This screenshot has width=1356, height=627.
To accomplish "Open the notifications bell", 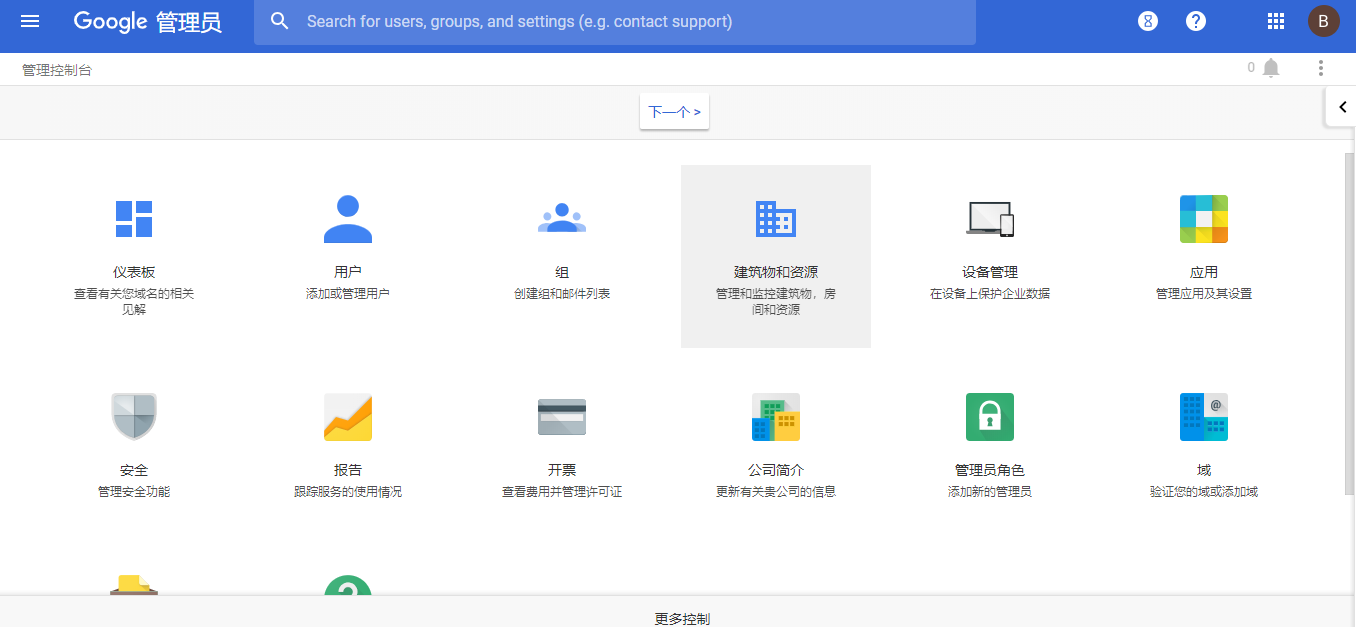I will click(1271, 68).
